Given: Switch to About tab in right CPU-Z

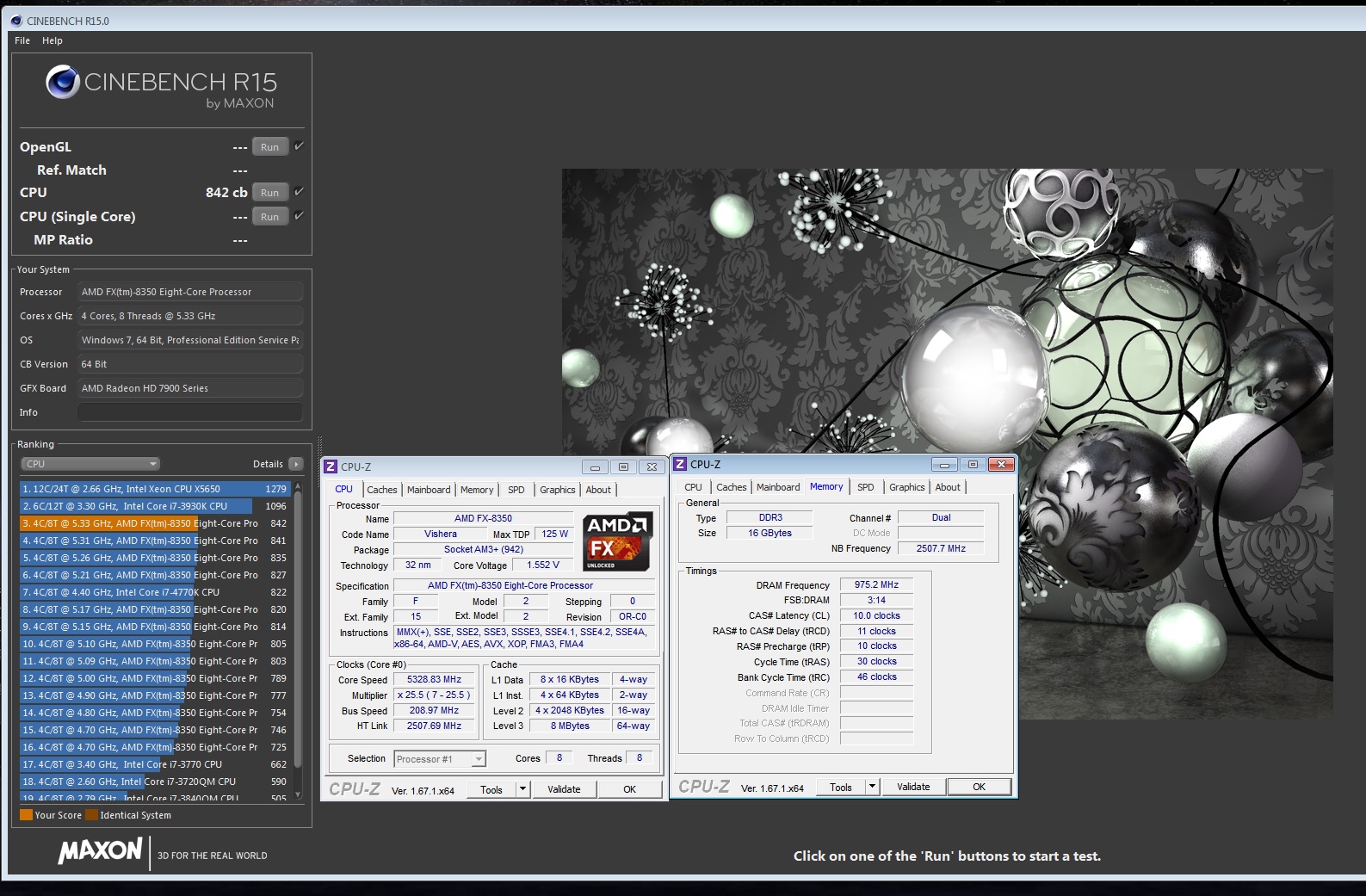Looking at the screenshot, I should pos(948,487).
